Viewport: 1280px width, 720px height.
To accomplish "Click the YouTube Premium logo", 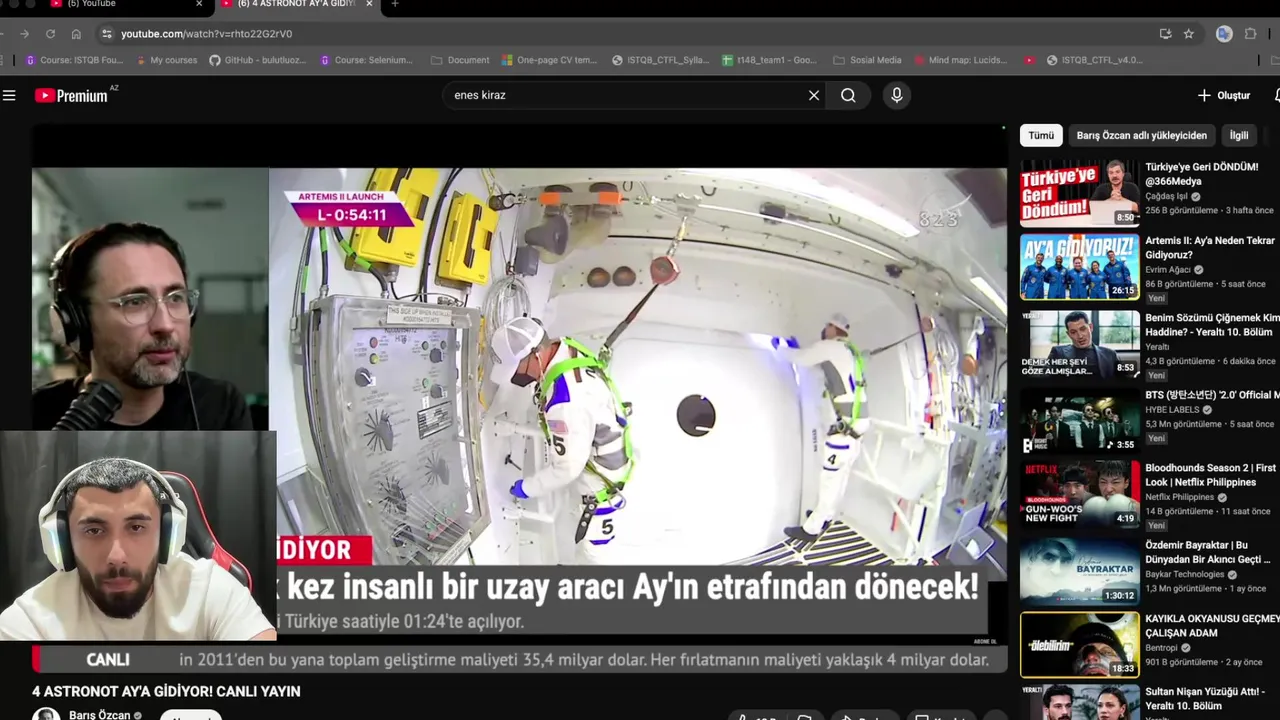I will (x=72, y=95).
